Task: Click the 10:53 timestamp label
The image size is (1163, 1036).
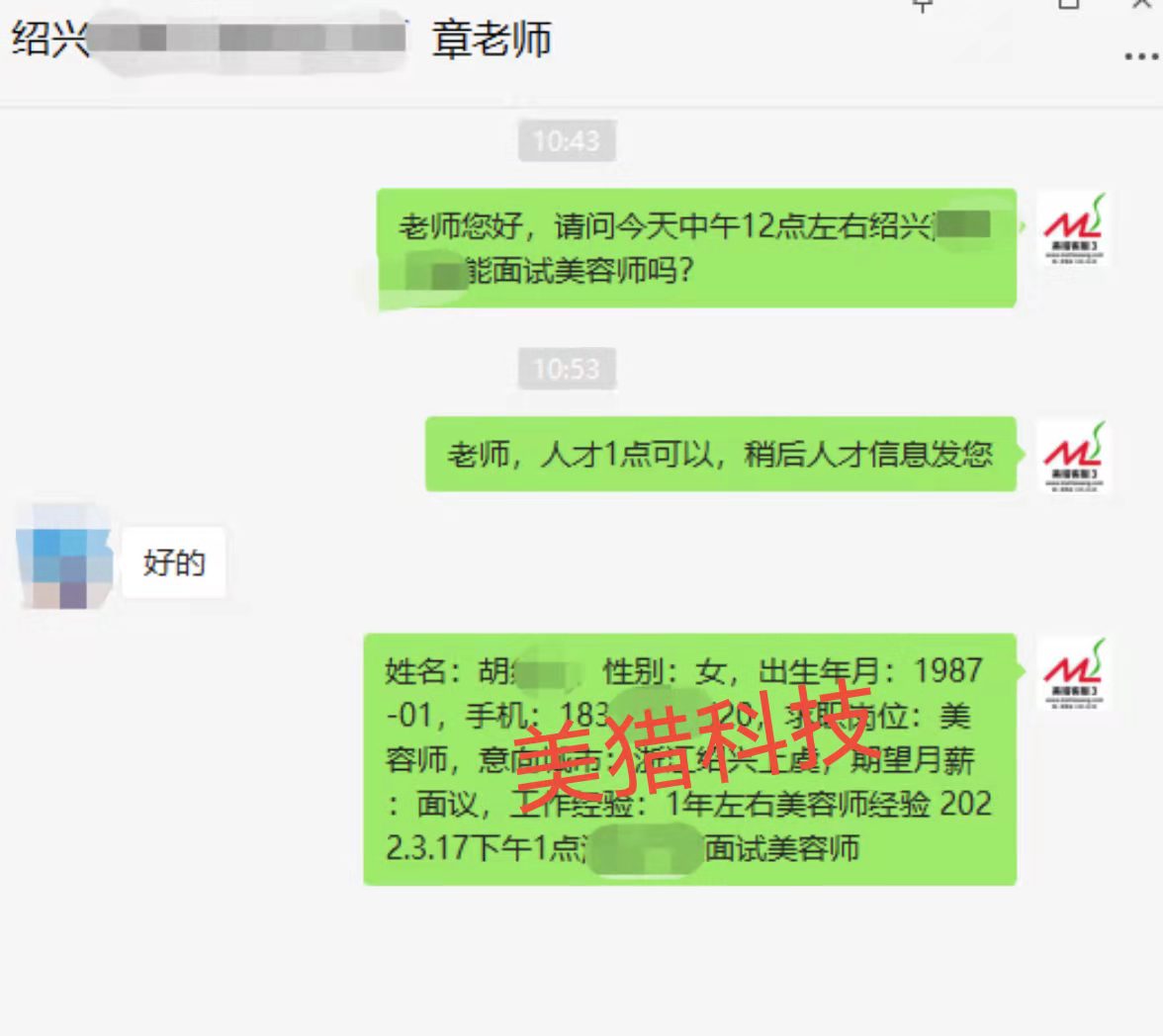Action: click(567, 368)
